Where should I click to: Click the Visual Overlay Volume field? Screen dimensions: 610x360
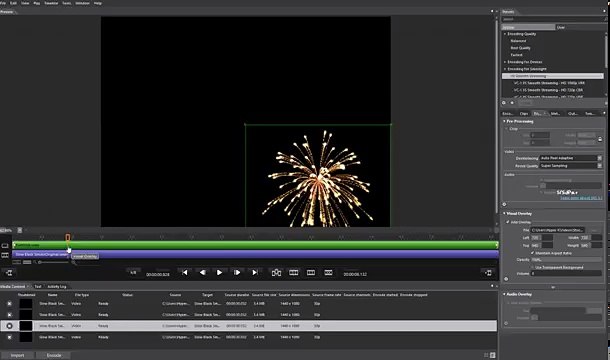tap(566, 274)
